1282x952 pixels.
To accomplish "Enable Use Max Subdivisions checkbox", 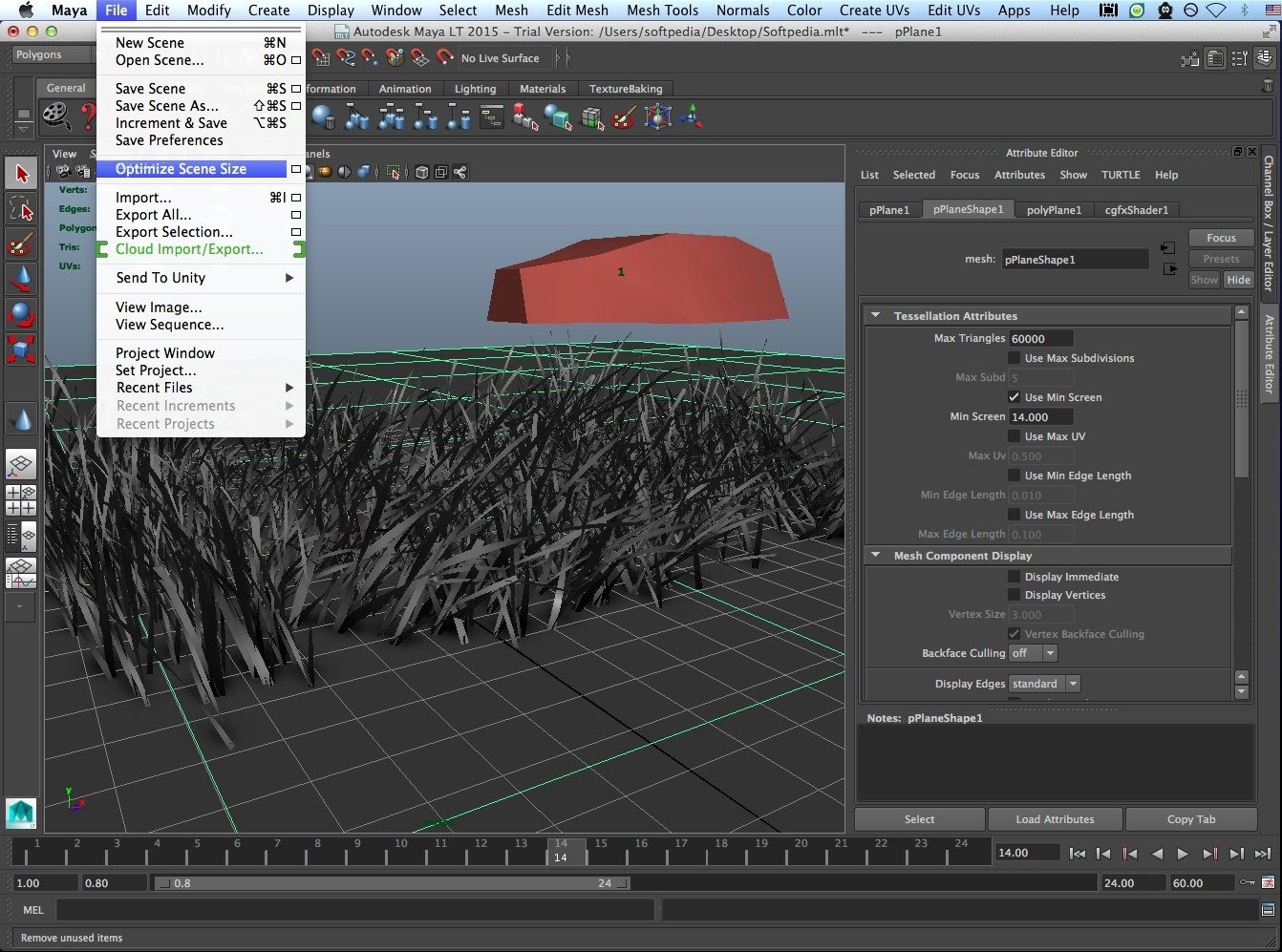I will (x=1015, y=358).
